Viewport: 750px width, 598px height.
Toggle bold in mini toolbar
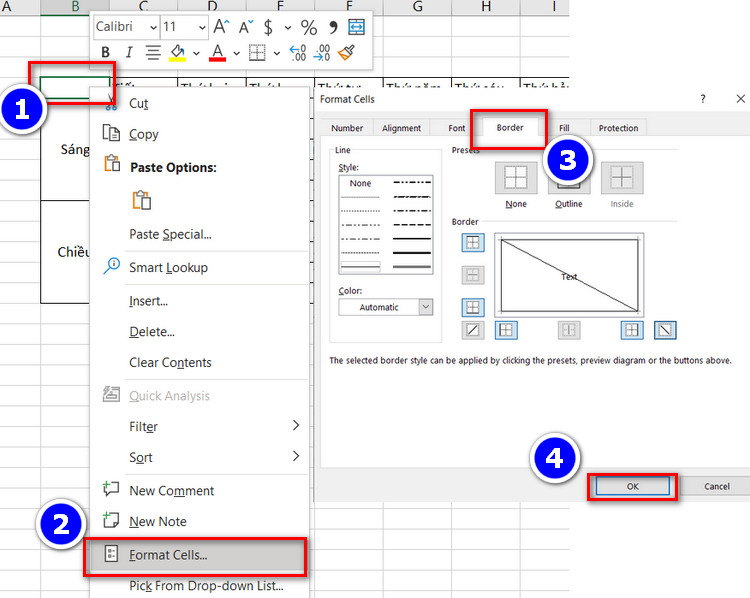pyautogui.click(x=106, y=53)
